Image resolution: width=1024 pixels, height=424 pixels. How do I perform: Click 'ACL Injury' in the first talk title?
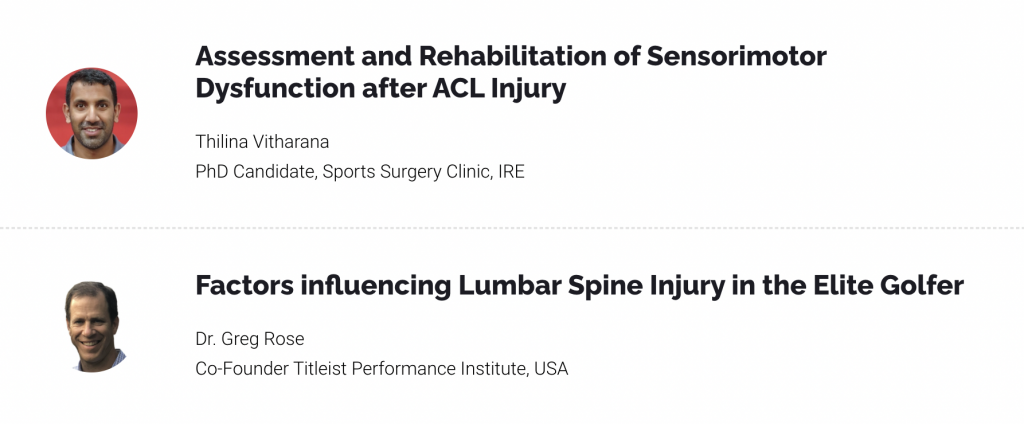click(499, 90)
